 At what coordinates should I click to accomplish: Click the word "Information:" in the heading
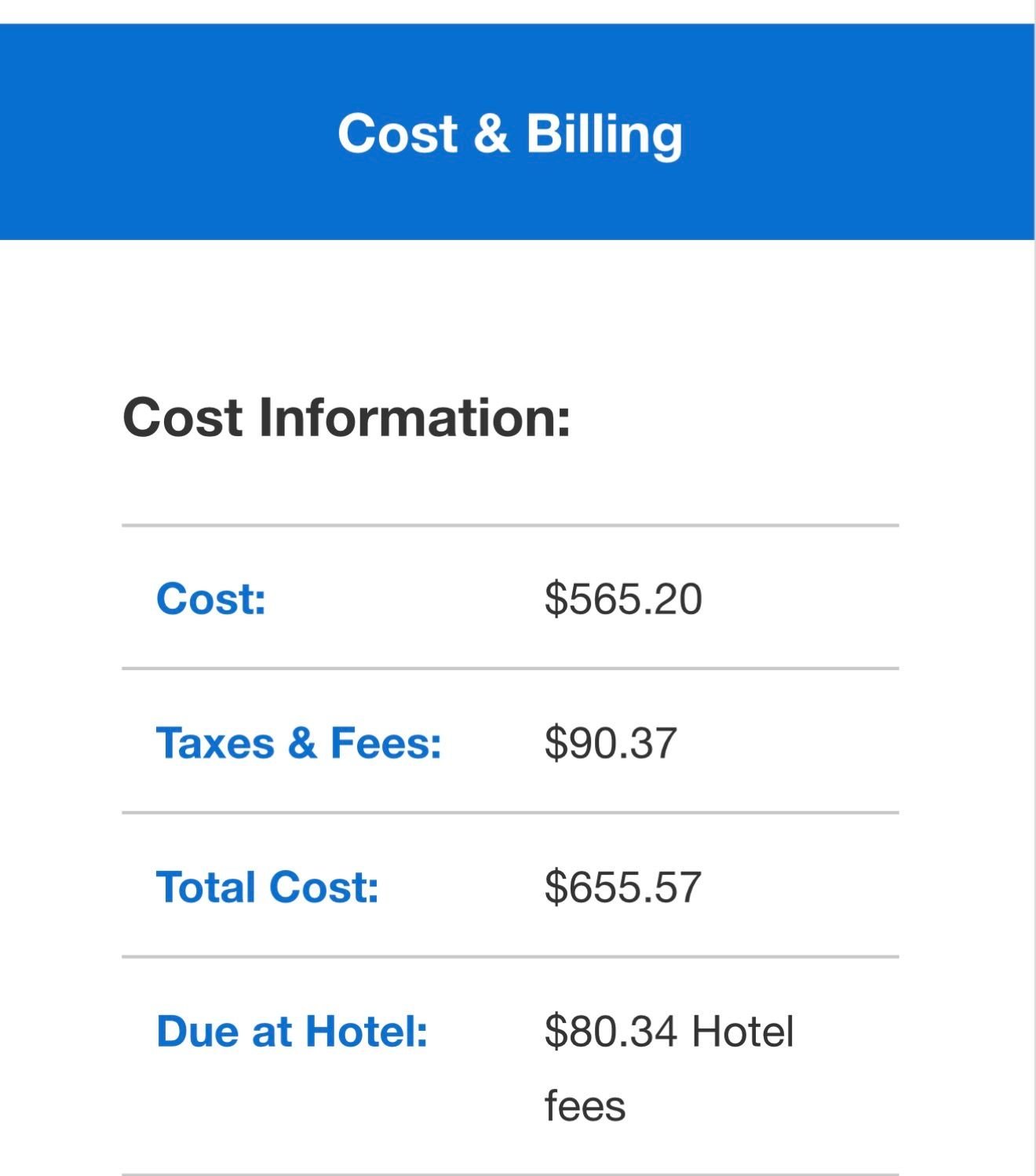(414, 417)
